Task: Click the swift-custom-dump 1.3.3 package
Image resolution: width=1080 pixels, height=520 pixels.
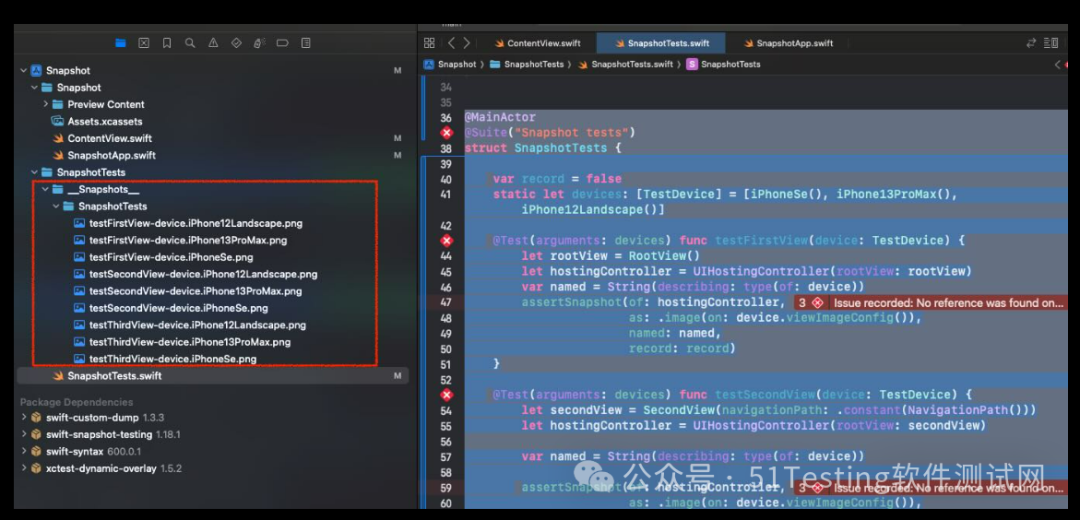Action: click(x=98, y=417)
